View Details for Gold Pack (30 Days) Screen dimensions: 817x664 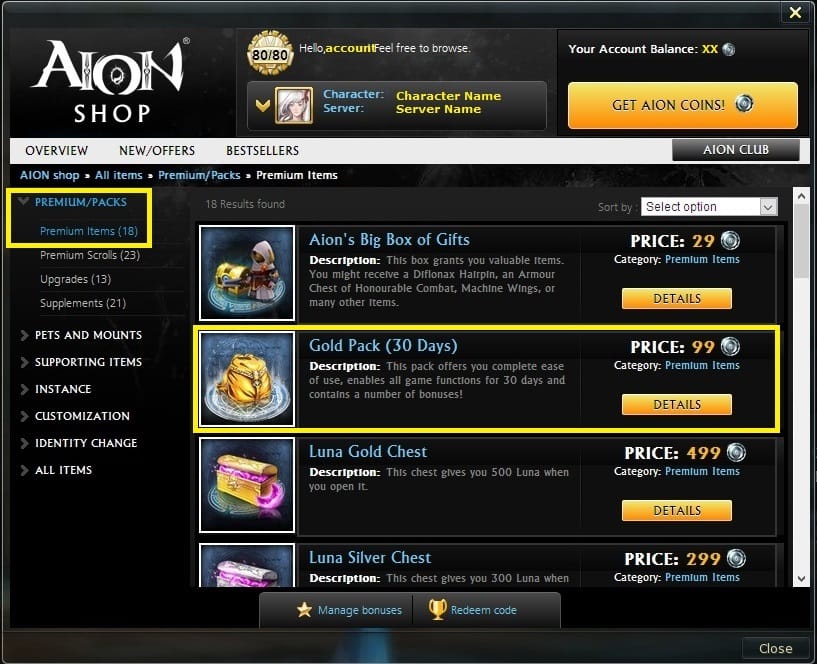[x=677, y=404]
